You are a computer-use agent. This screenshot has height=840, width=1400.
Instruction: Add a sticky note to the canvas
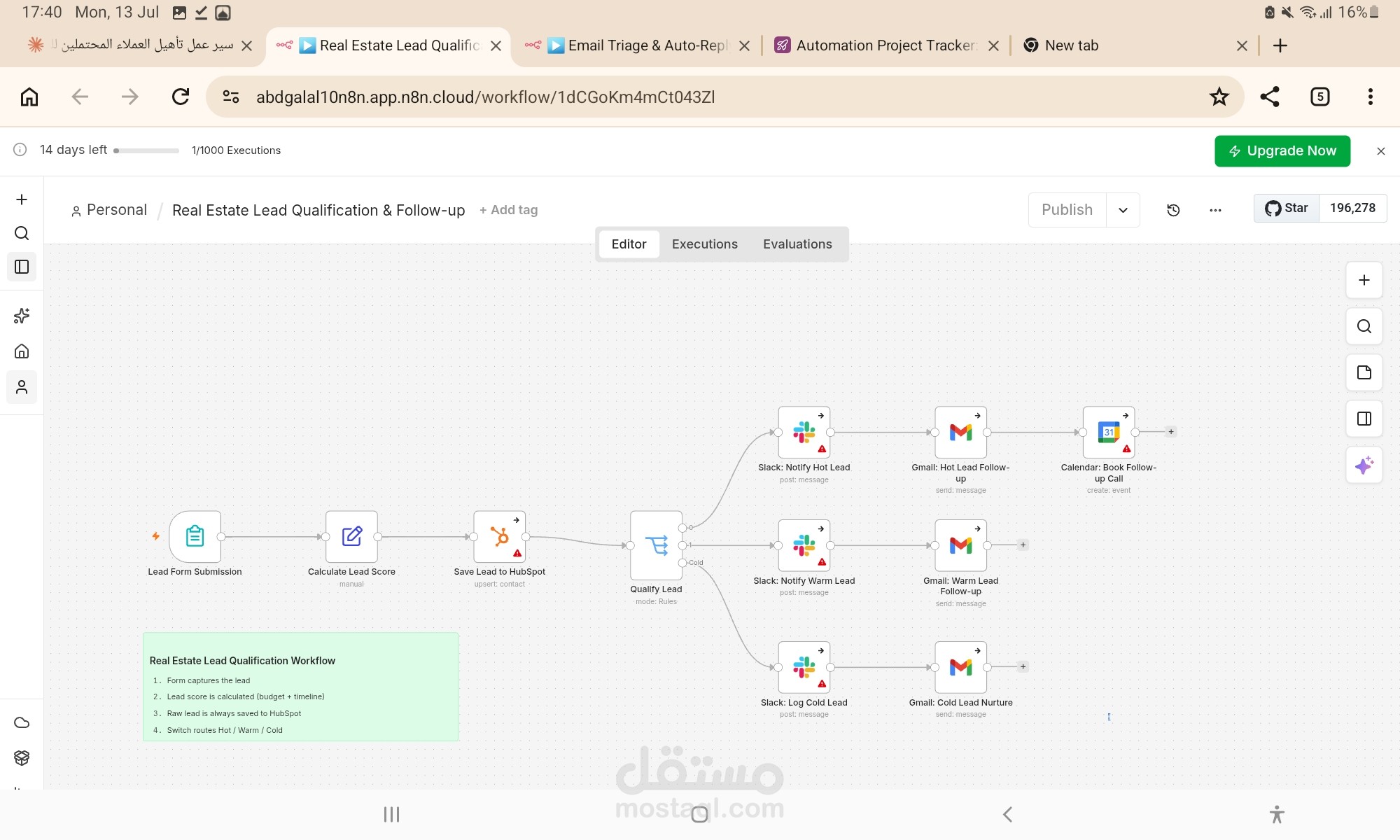coord(1364,372)
